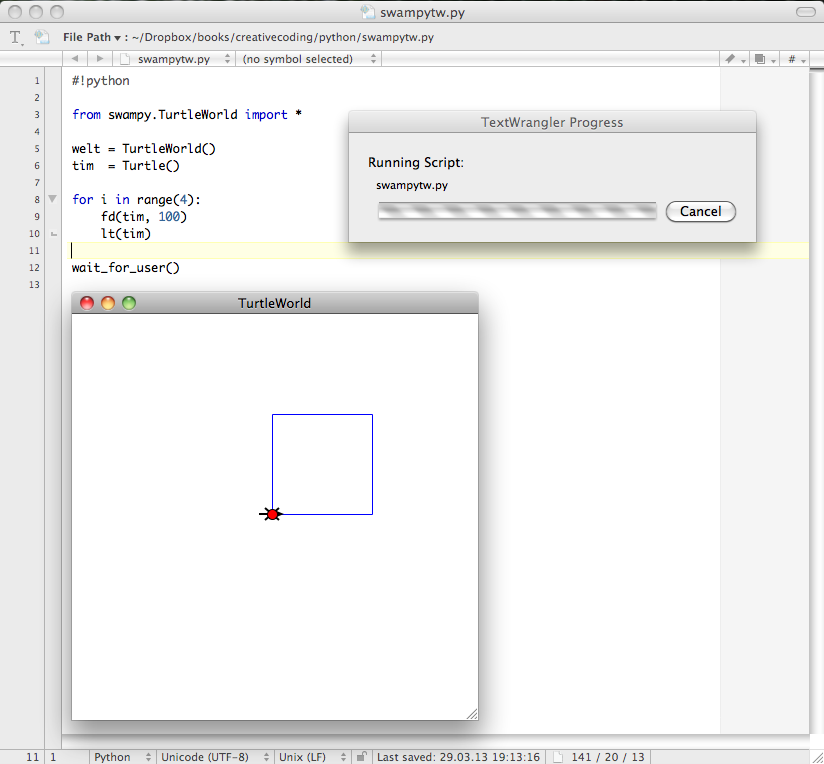Go to previous document with left arrow

75,59
